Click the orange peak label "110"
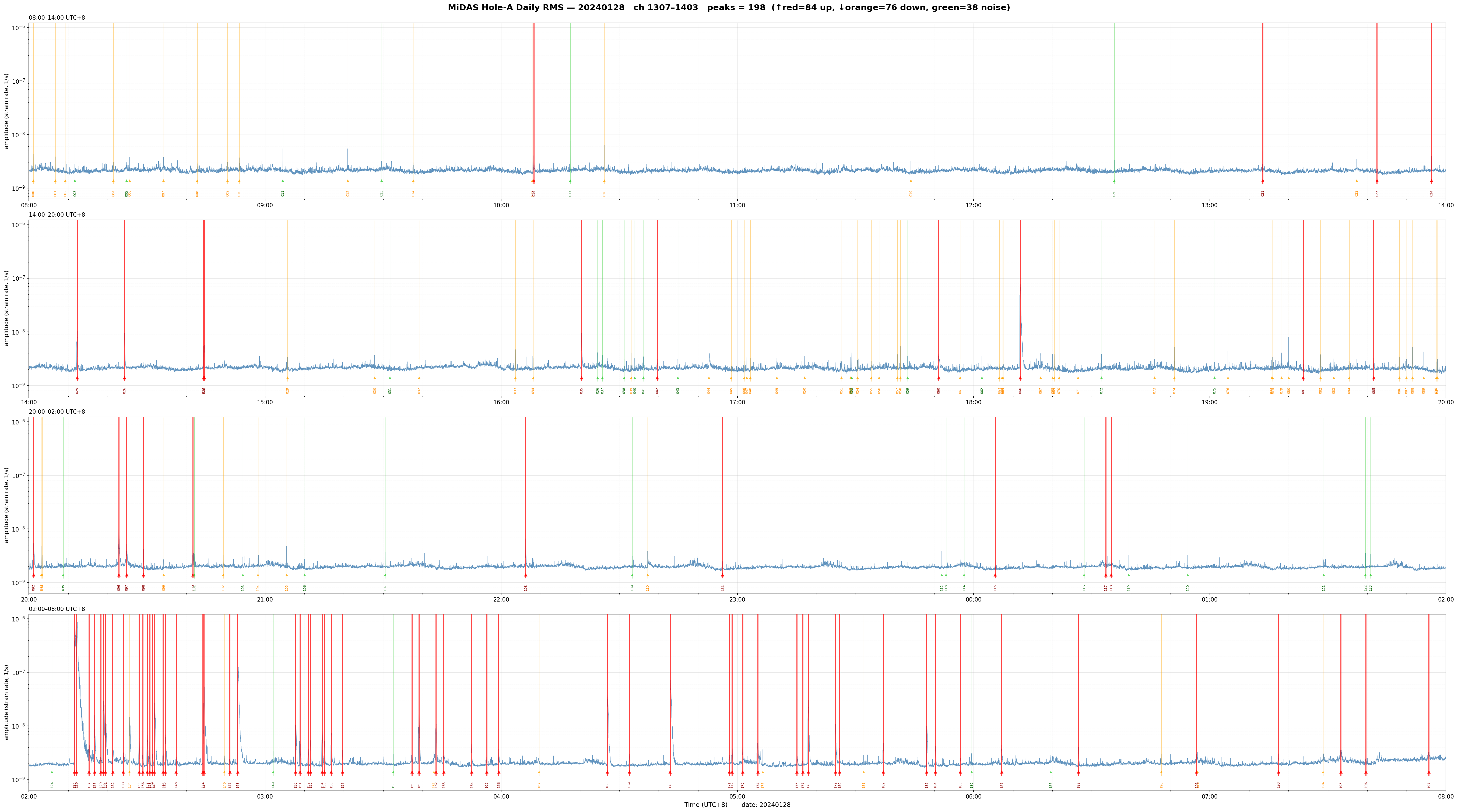The width and height of the screenshot is (1458, 812). coord(648,588)
